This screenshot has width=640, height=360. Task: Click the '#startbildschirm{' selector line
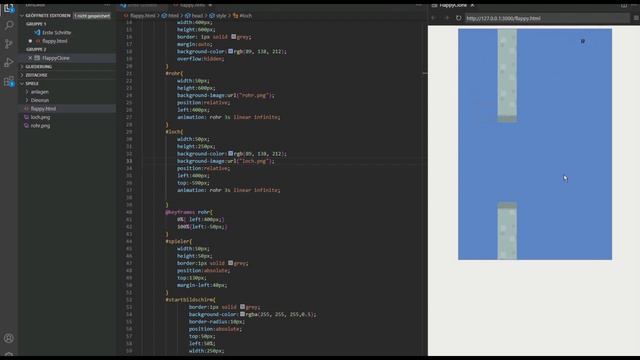[x=191, y=300]
